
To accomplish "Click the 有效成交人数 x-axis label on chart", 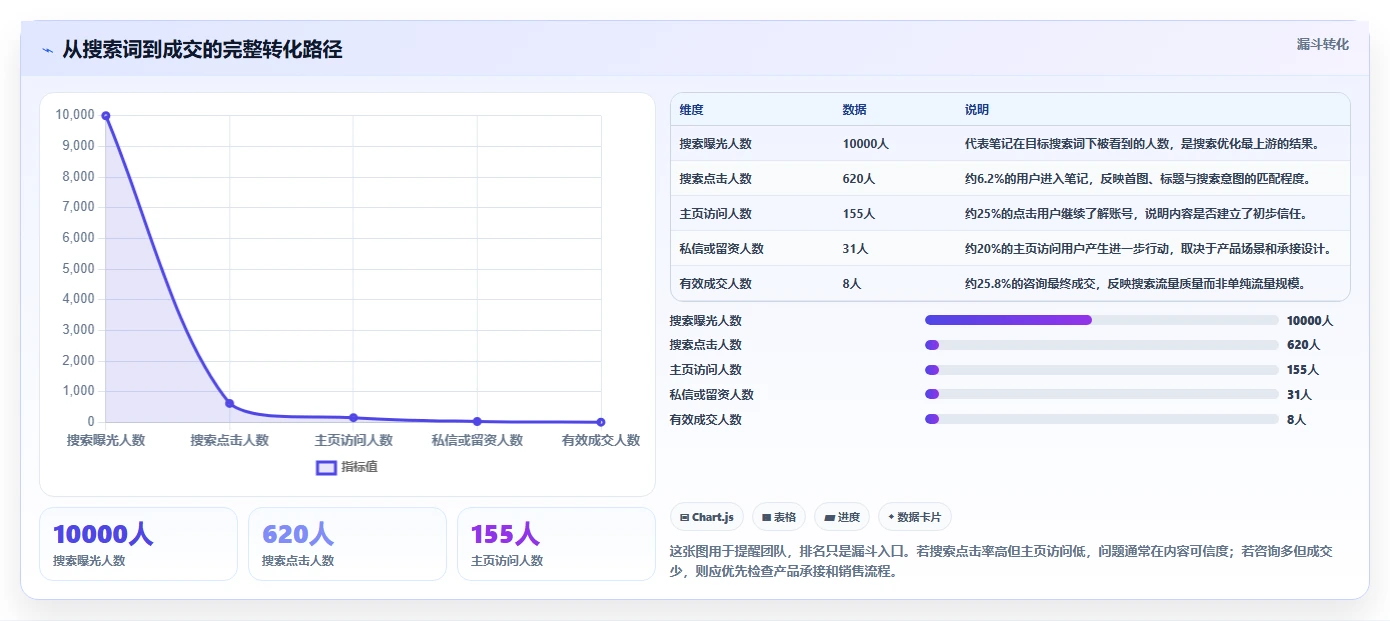I will click(601, 440).
